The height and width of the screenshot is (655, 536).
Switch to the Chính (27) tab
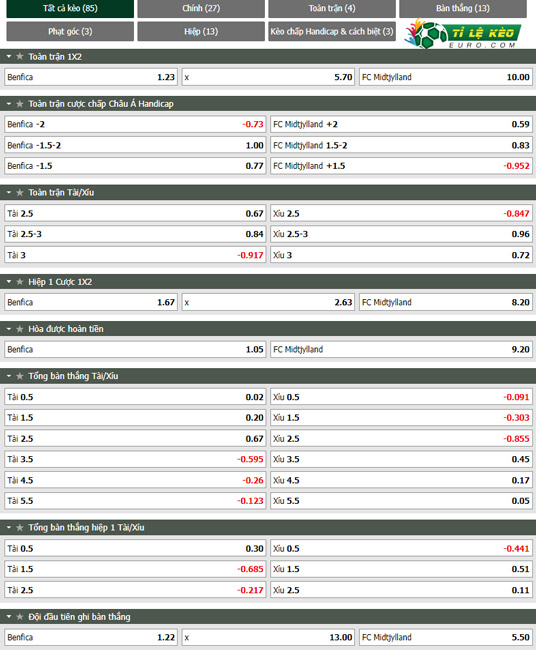point(201,8)
